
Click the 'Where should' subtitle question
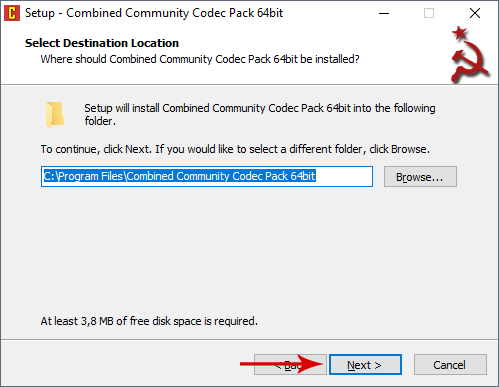(200, 59)
